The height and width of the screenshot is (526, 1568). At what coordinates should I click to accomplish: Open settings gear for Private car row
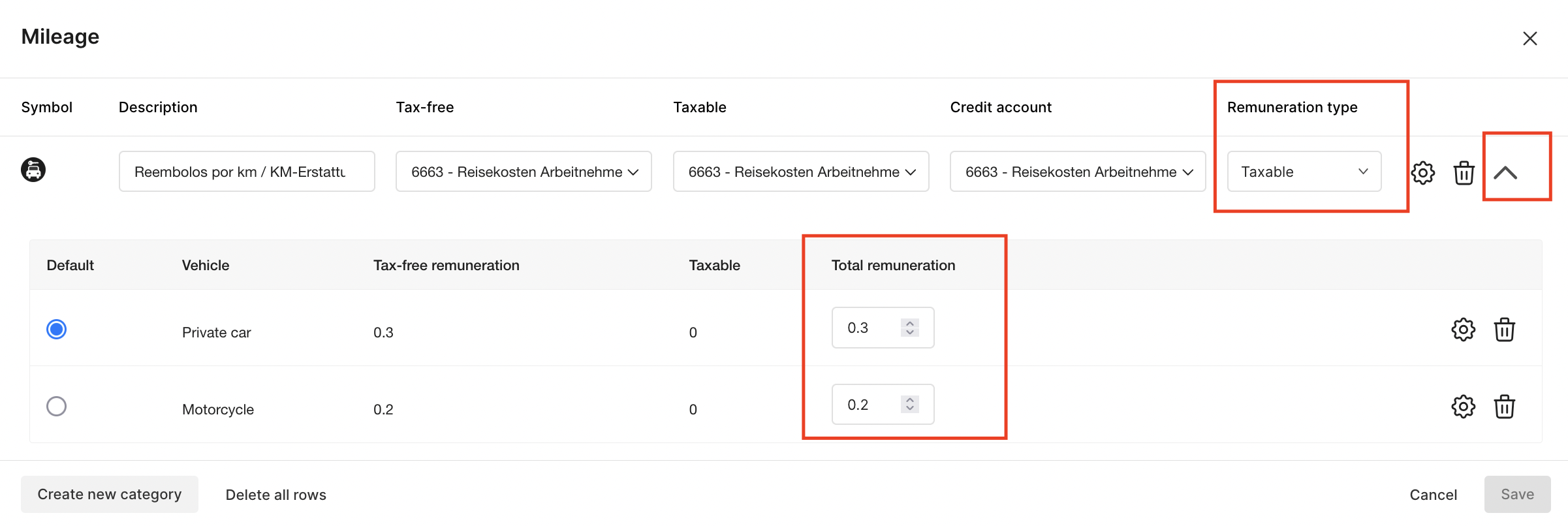1463,330
